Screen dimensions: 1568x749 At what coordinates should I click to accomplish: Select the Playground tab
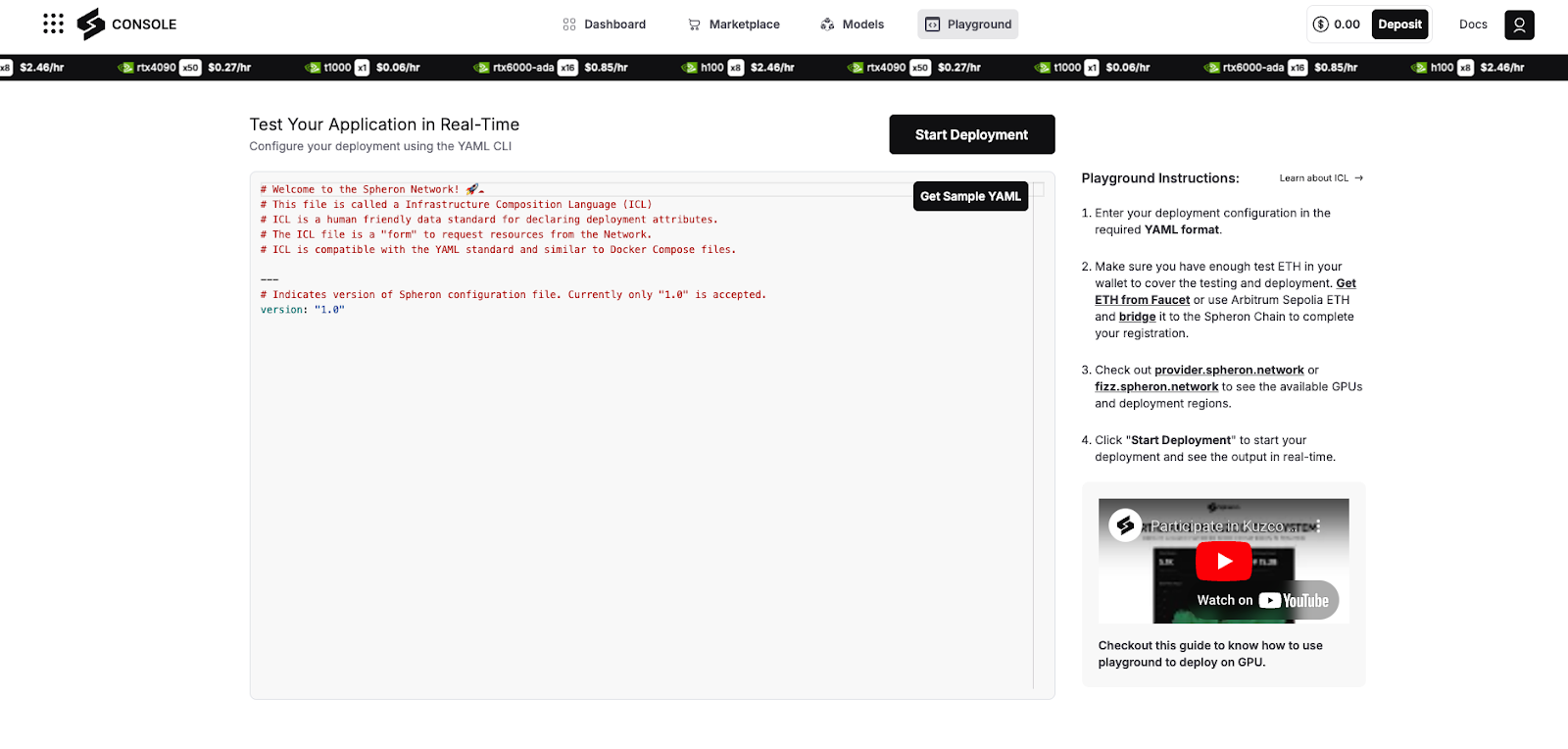click(968, 25)
